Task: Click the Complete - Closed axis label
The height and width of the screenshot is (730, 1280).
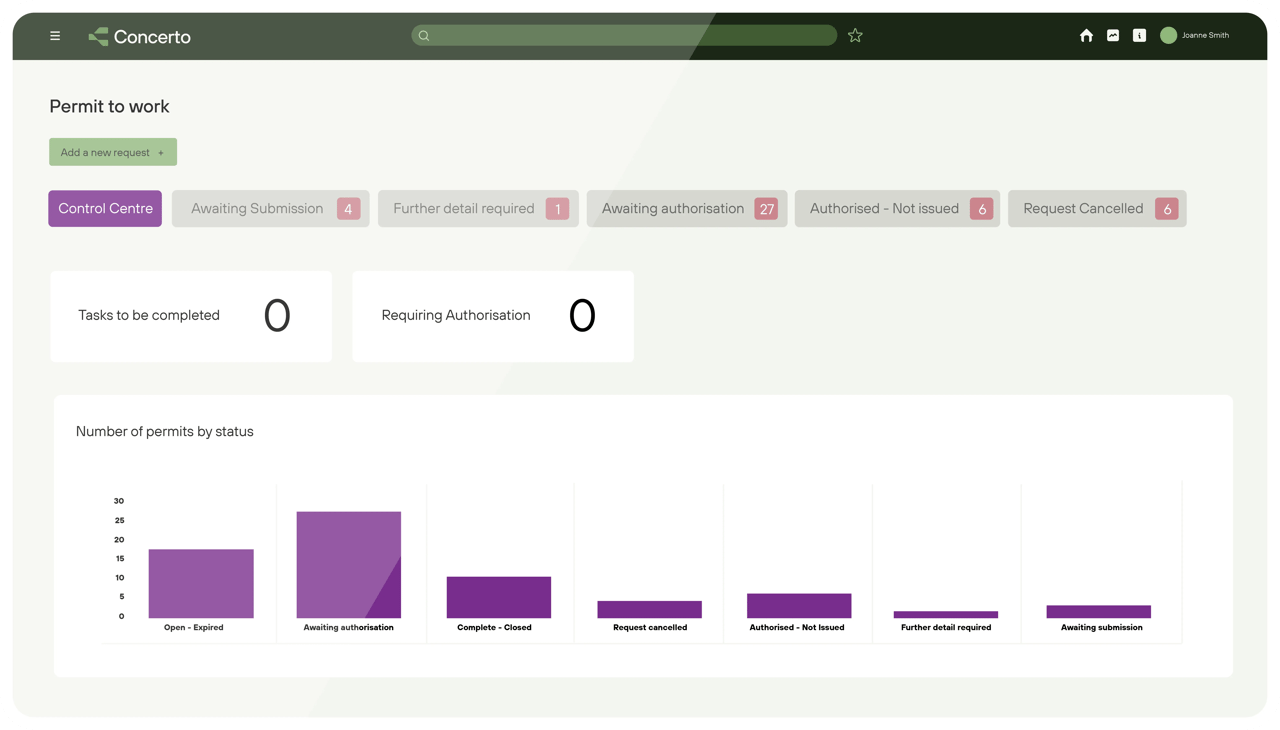Action: coord(494,628)
